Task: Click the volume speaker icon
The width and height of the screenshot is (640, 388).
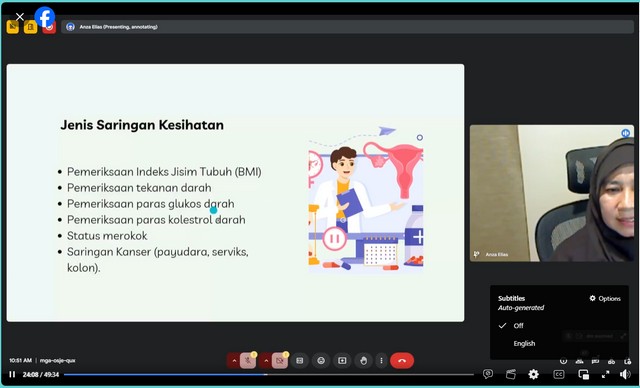Action: [x=625, y=374]
